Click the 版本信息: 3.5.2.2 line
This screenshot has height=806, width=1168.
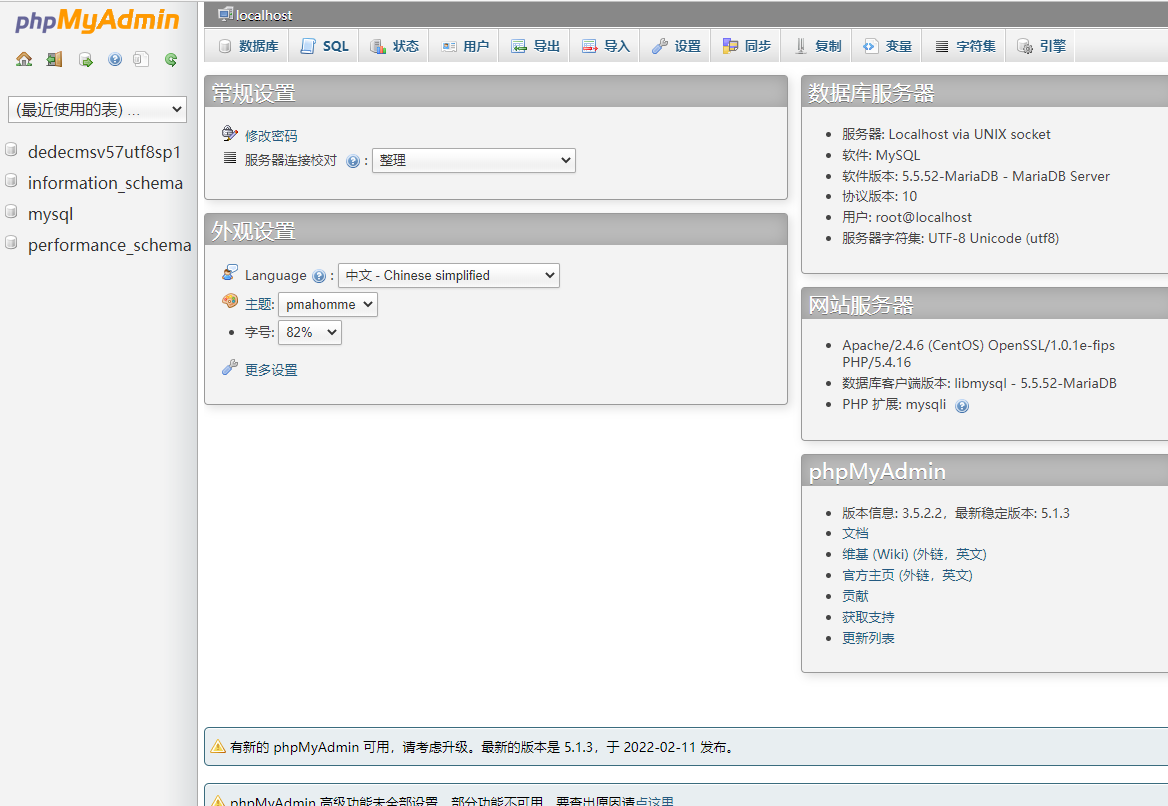coord(956,513)
